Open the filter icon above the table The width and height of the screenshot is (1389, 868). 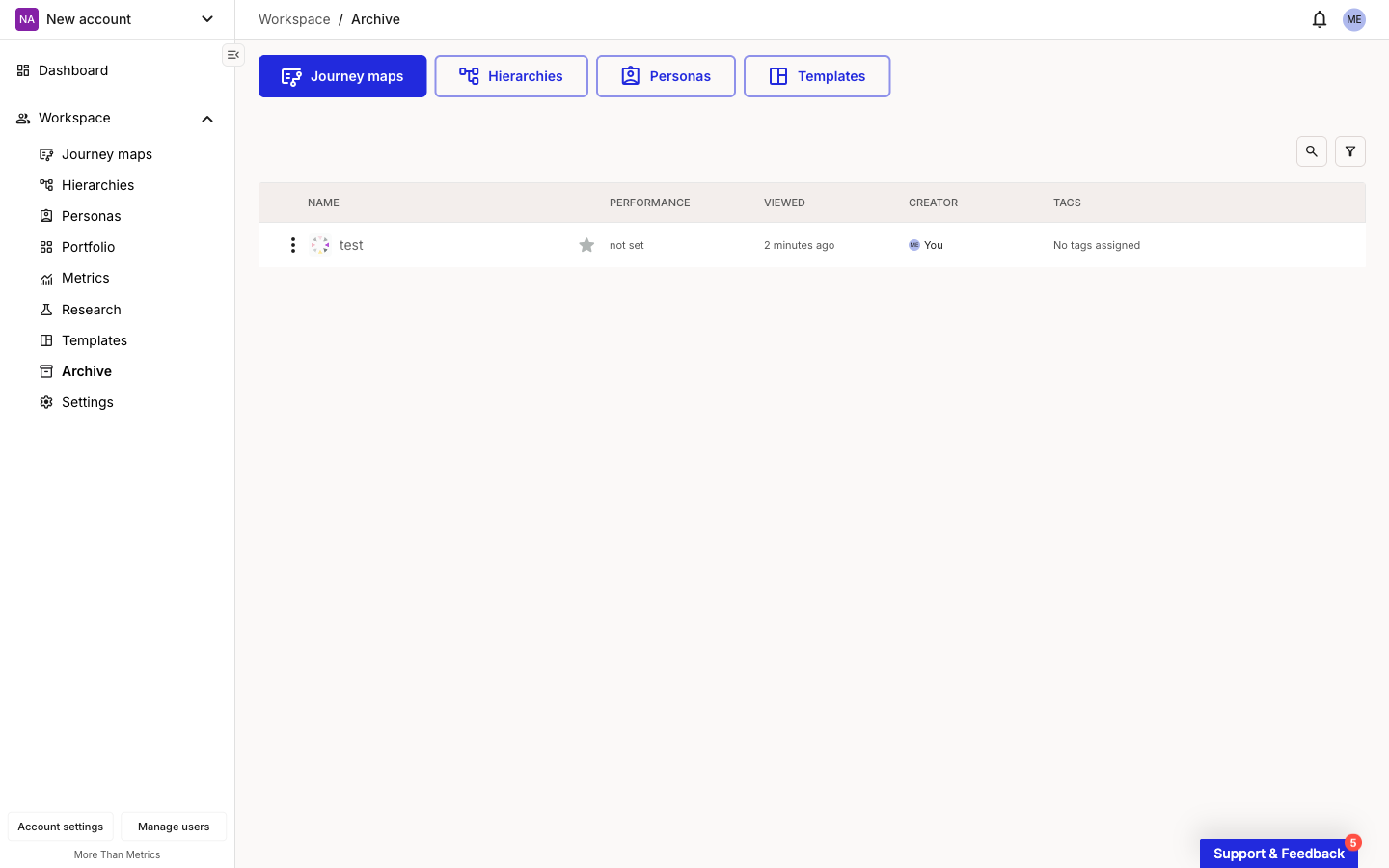(x=1350, y=151)
